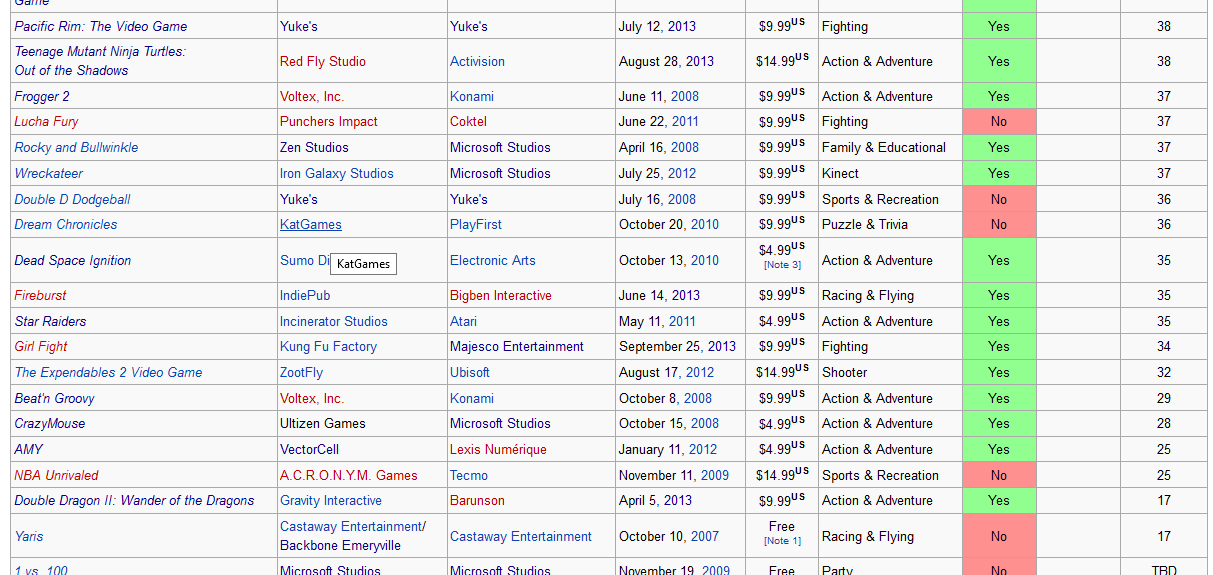Click the Gravity Interactive developer link
The image size is (1213, 575).
coord(331,500)
